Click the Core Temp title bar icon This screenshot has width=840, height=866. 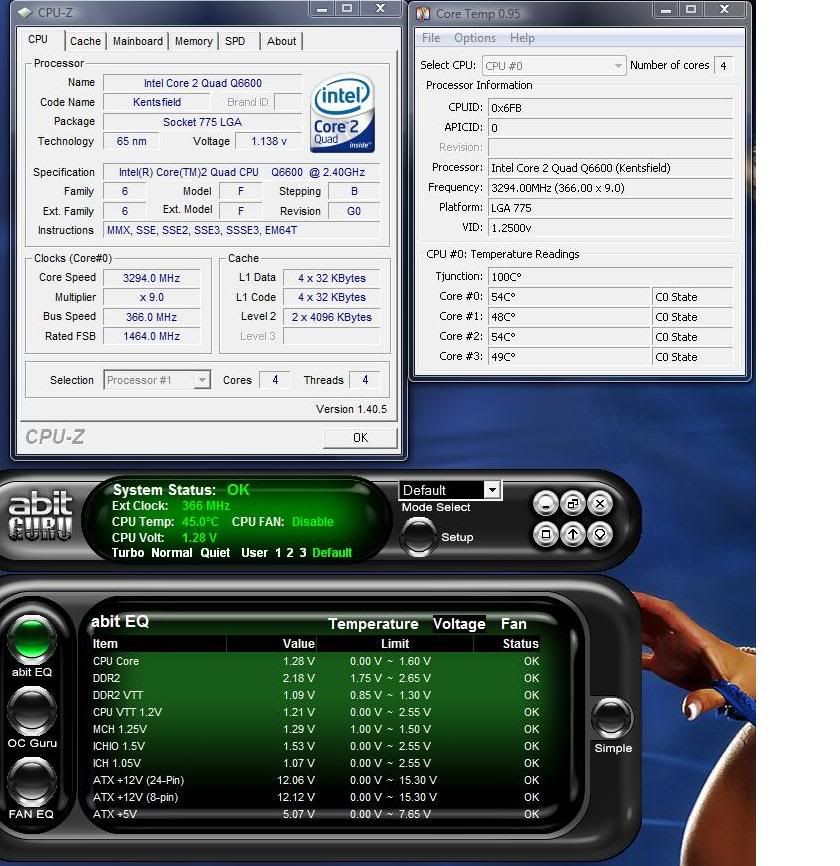(423, 13)
